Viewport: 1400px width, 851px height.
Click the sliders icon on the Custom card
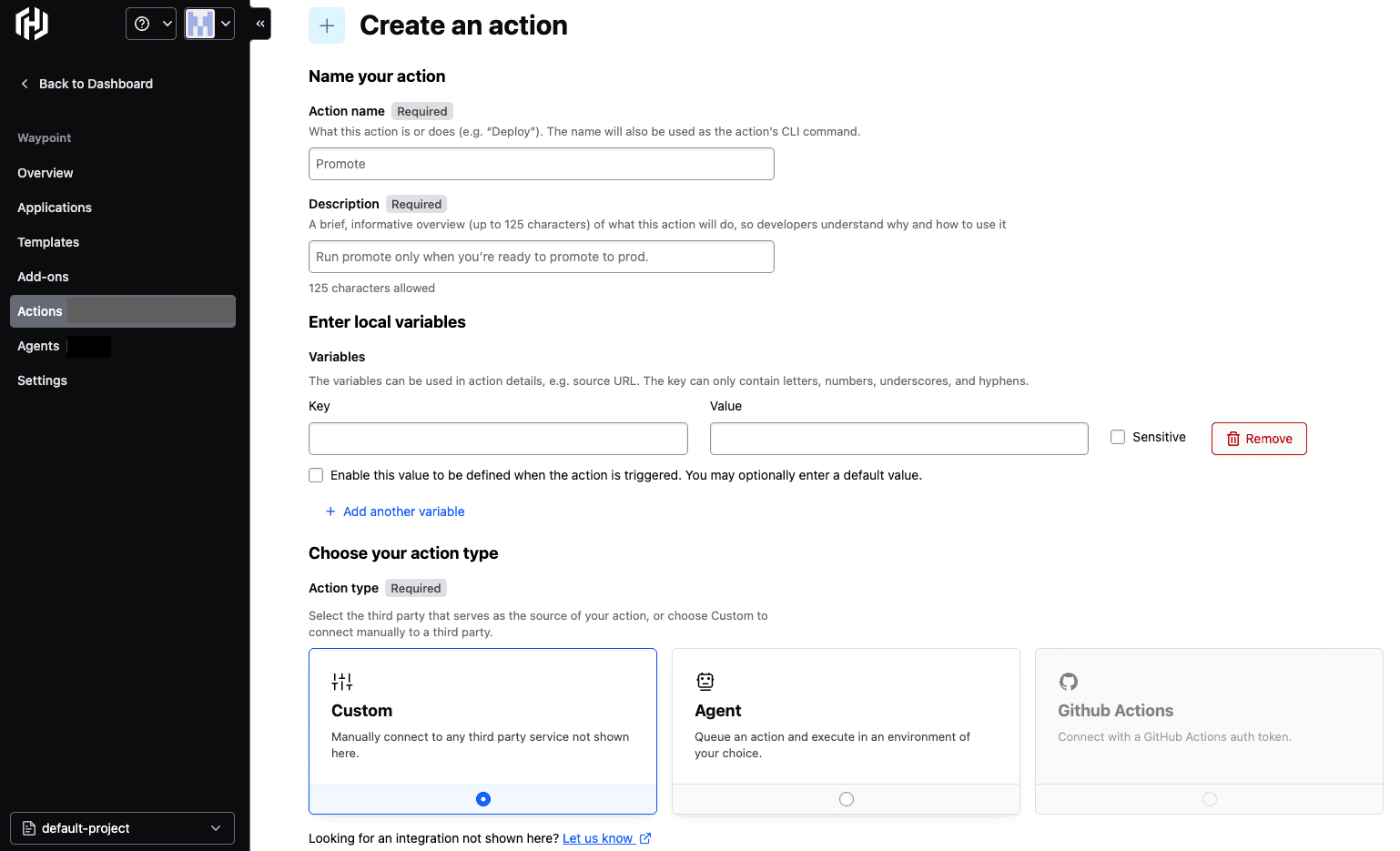pyautogui.click(x=341, y=681)
